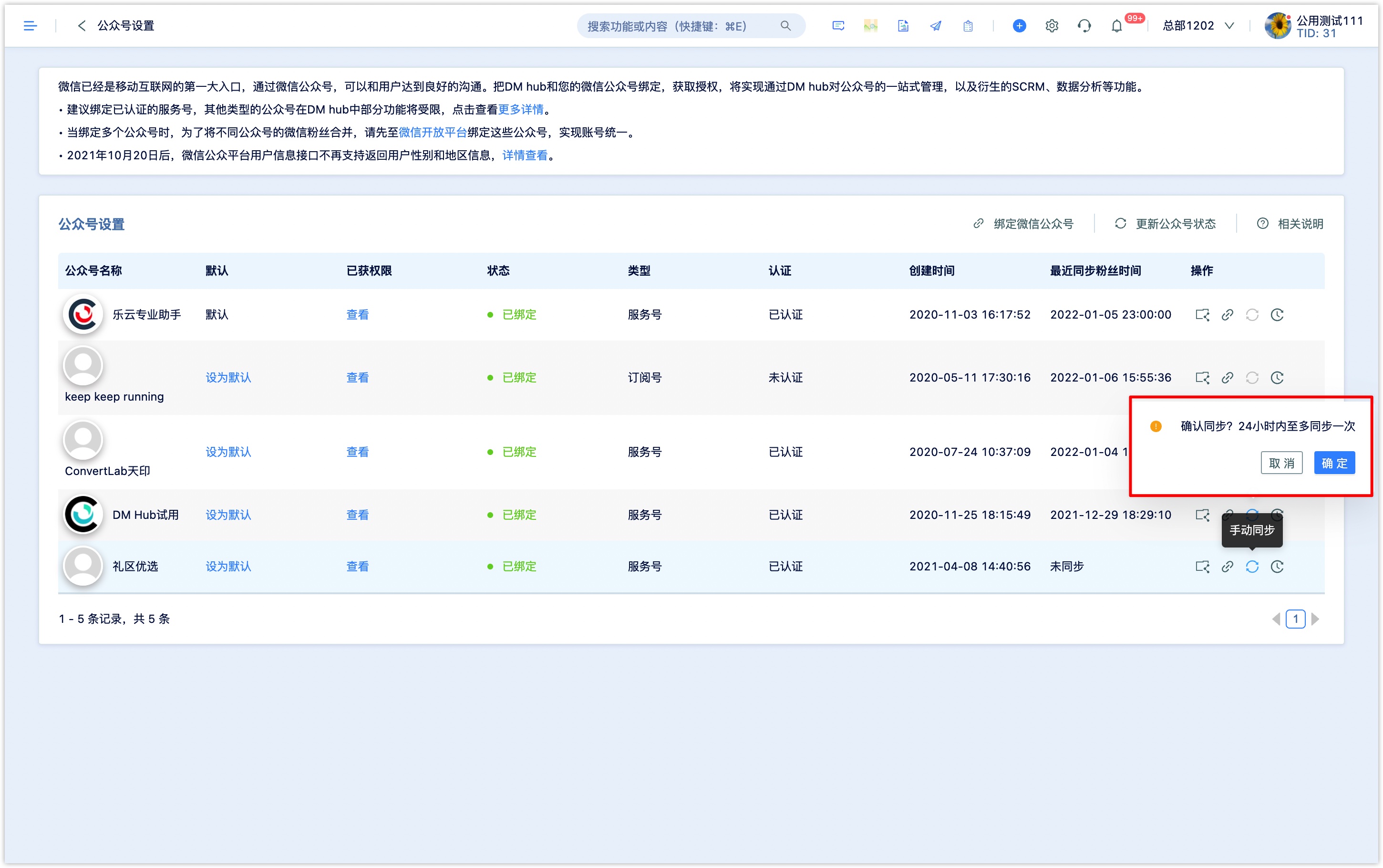Click the blue plus quick-create button
Screen dimensions: 1383x868
tap(1019, 26)
